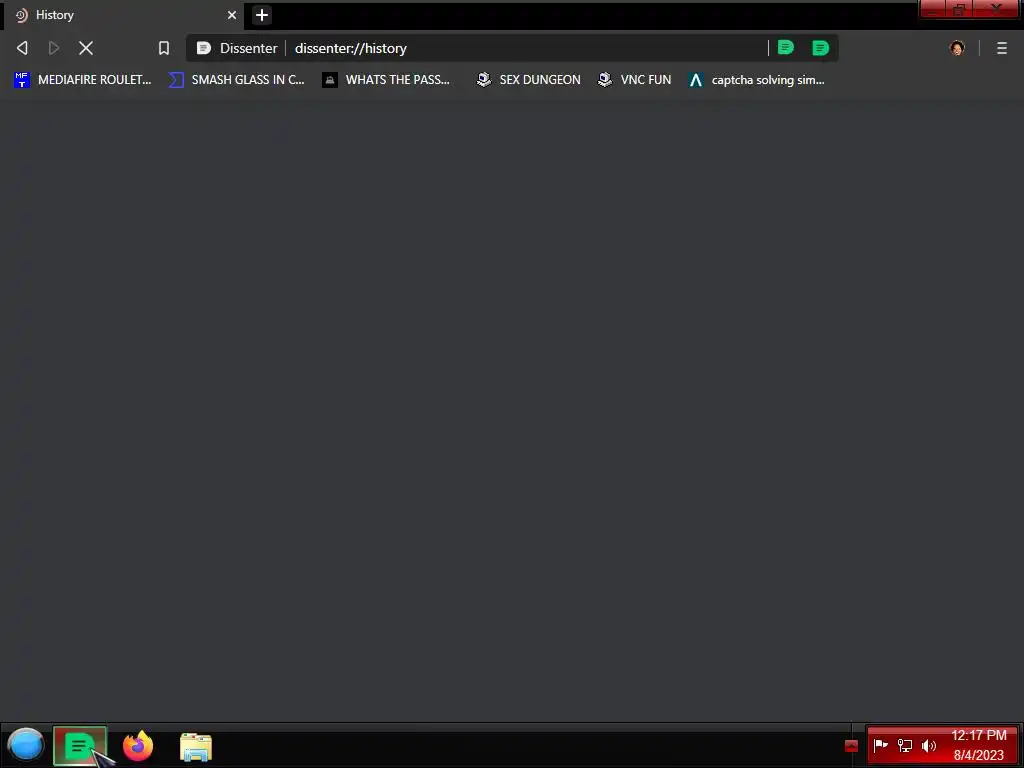This screenshot has height=768, width=1024.
Task: Select the History tab
Action: pos(124,15)
